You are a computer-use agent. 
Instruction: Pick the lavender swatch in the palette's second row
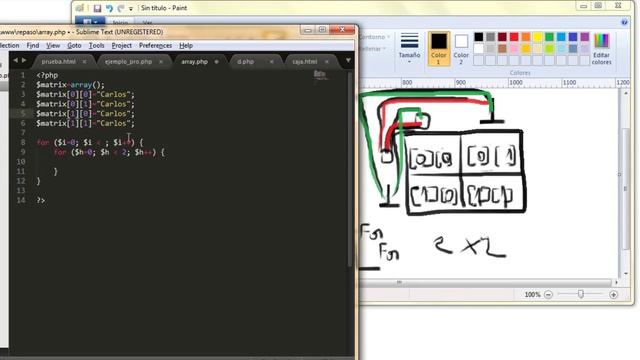point(585,49)
